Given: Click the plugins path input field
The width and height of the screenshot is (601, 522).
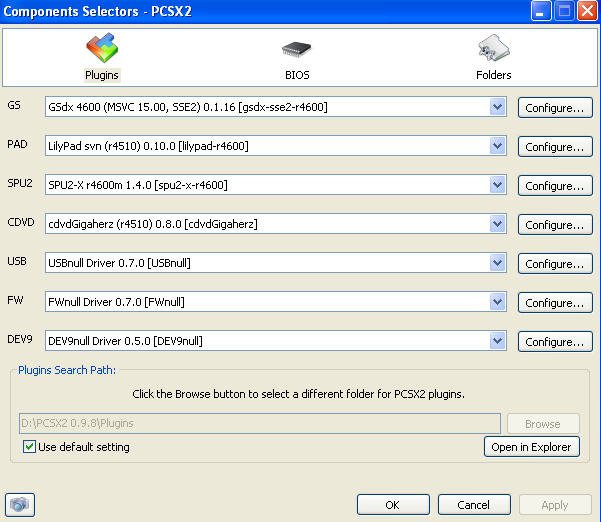Looking at the screenshot, I should pyautogui.click(x=260, y=424).
